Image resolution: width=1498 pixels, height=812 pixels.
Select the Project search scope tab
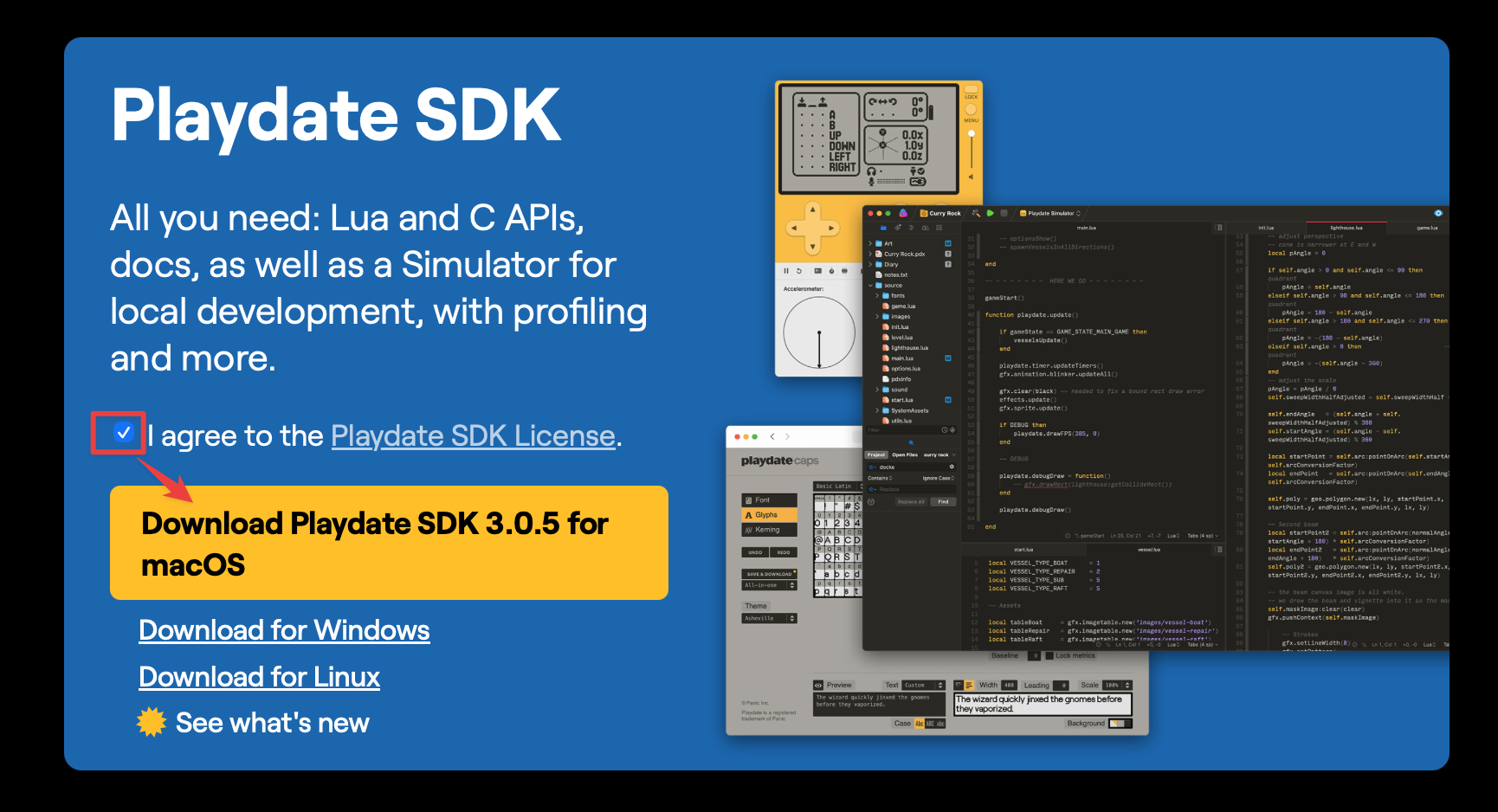click(876, 454)
